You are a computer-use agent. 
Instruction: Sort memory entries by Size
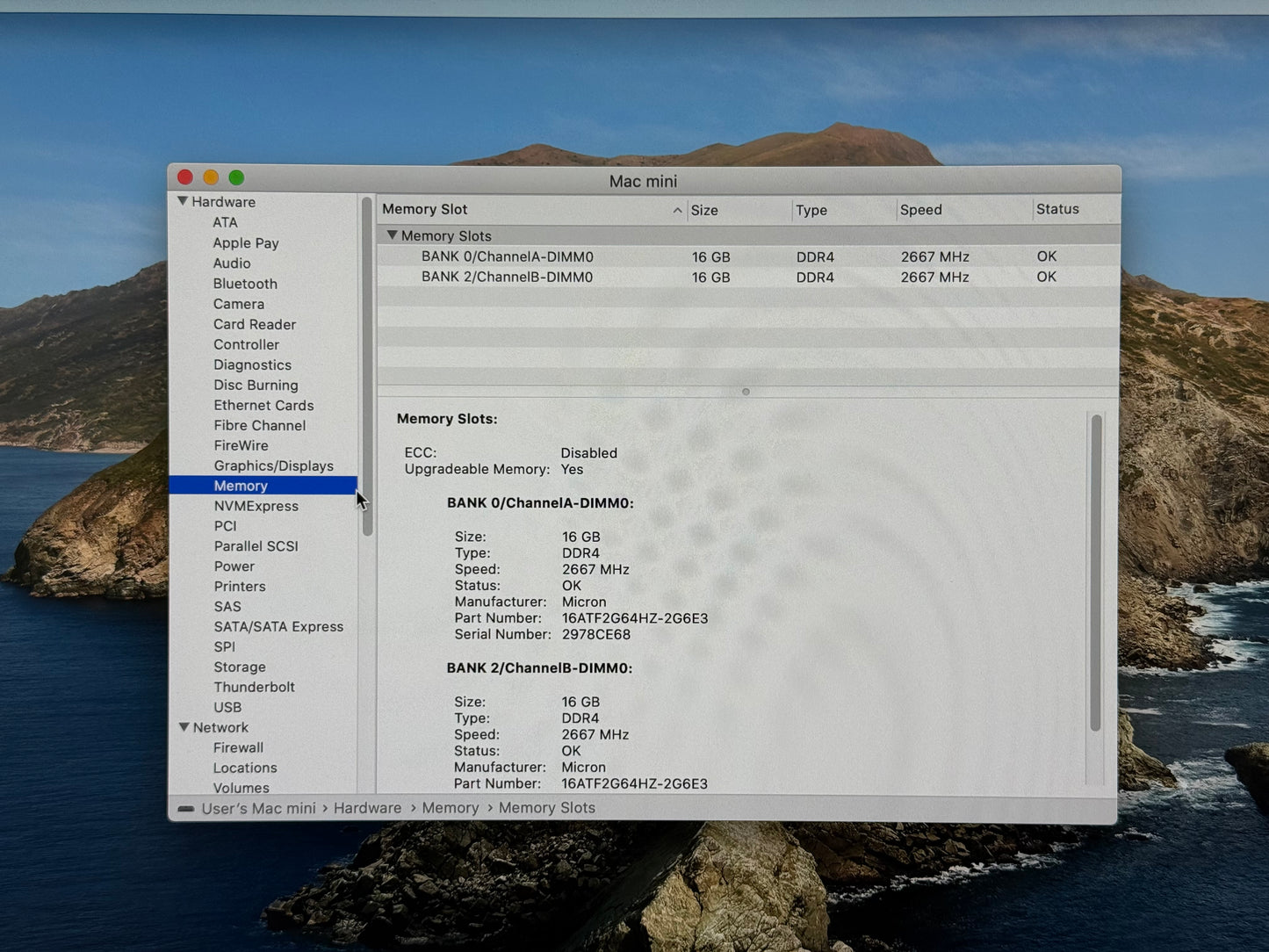[704, 210]
